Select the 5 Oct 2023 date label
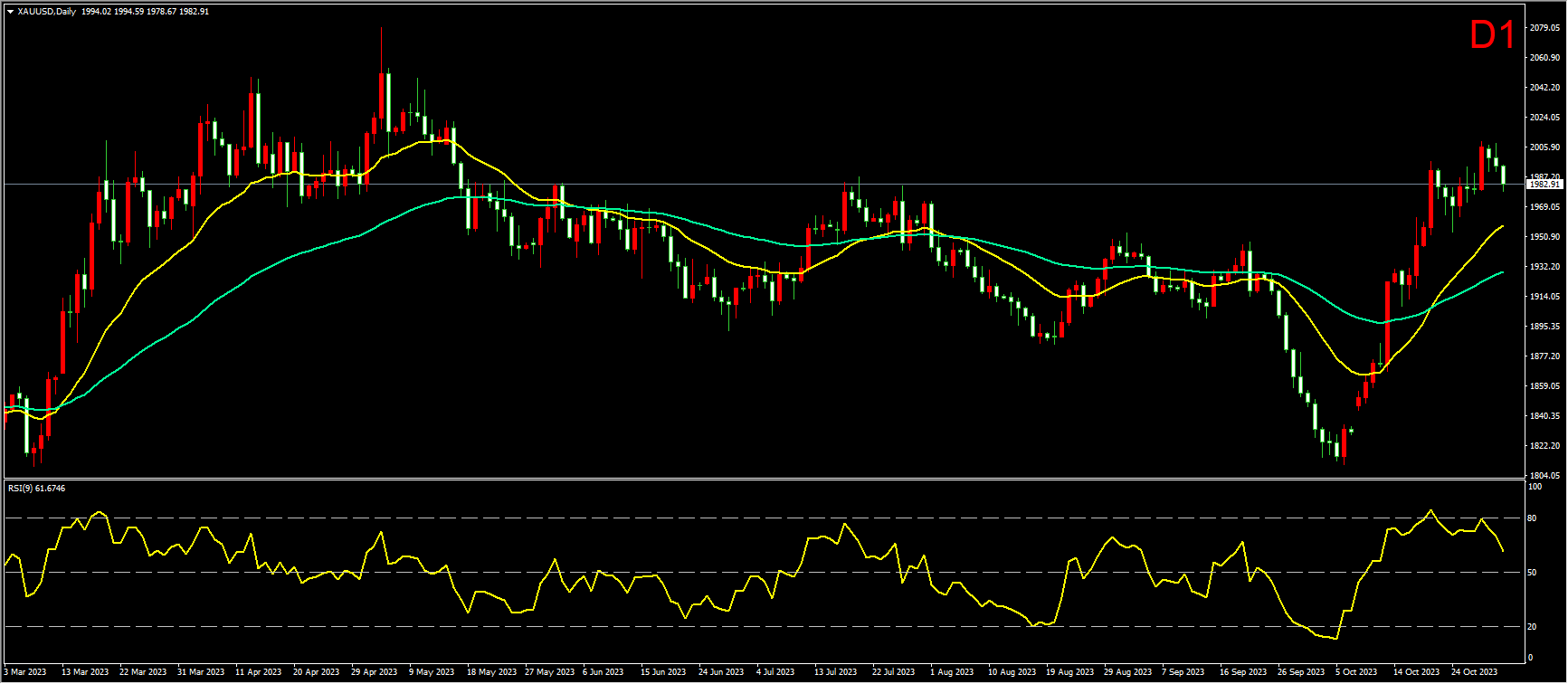Viewport: 1568px width, 684px height. pos(1356,672)
